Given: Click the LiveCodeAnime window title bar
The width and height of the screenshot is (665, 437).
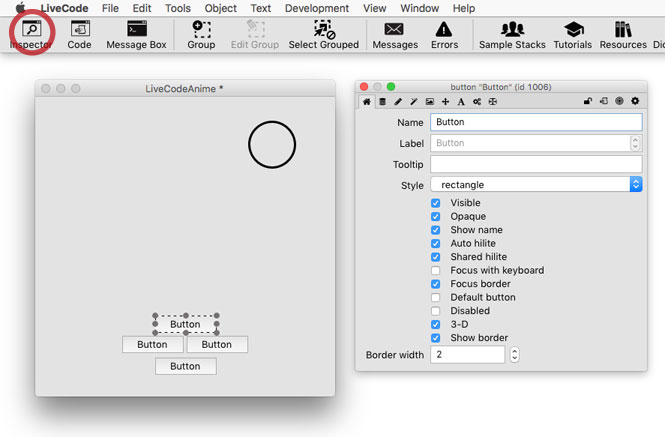Looking at the screenshot, I should (x=185, y=89).
